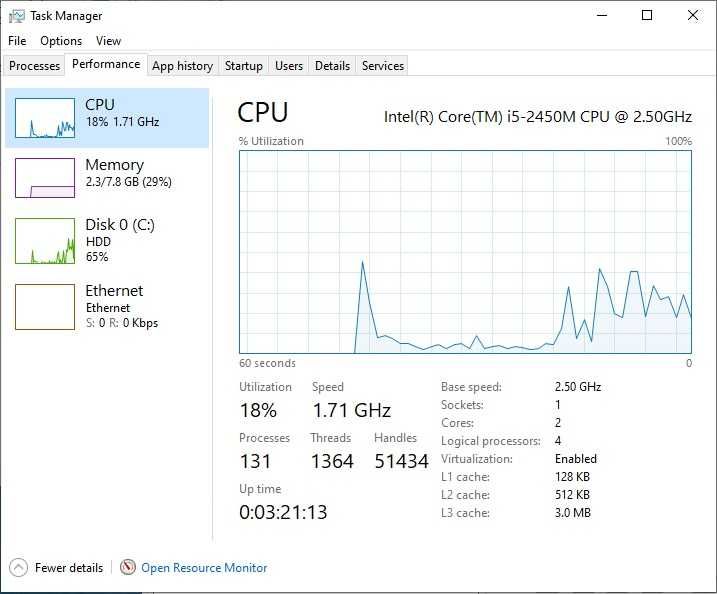The image size is (717, 594).
Task: Select the CPU mini graph thumbnail
Action: click(45, 117)
